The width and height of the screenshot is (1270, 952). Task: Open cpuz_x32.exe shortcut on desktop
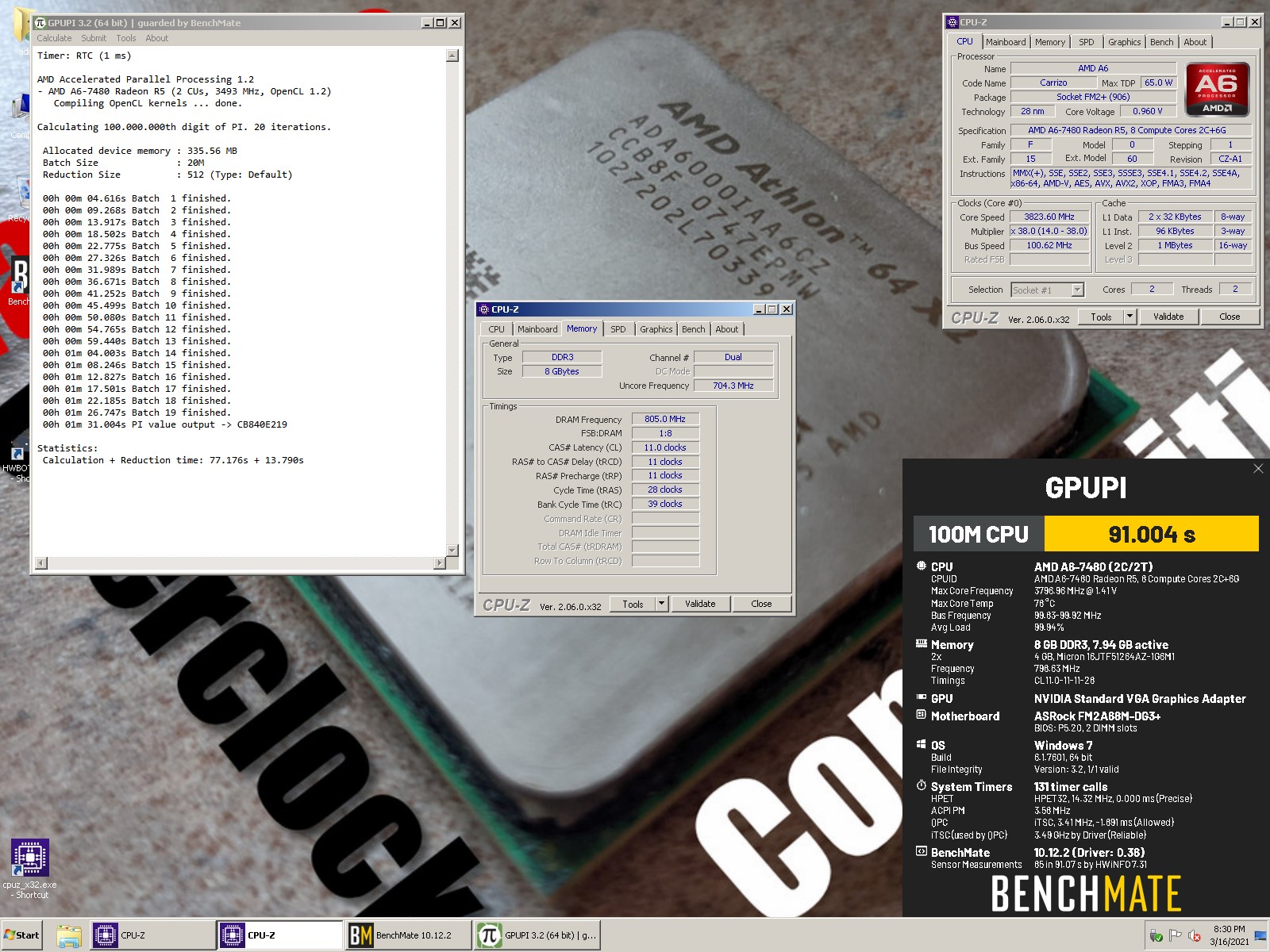point(30,868)
